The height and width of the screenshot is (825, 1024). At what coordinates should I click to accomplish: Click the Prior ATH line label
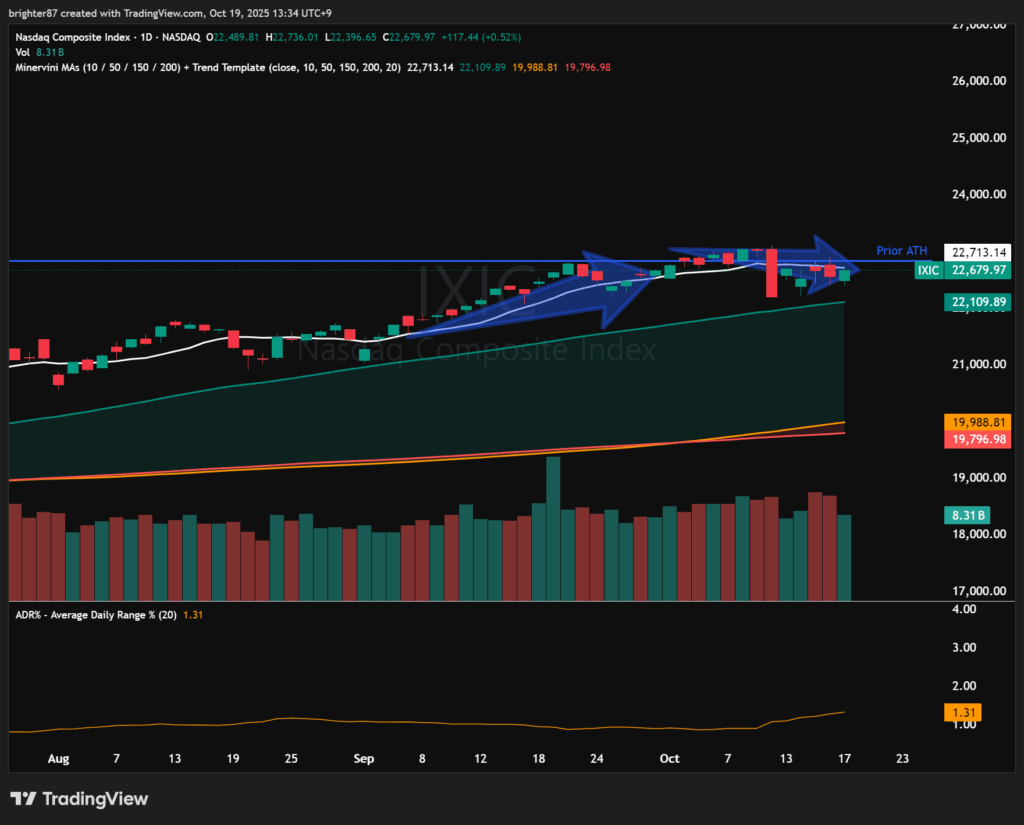[x=902, y=250]
